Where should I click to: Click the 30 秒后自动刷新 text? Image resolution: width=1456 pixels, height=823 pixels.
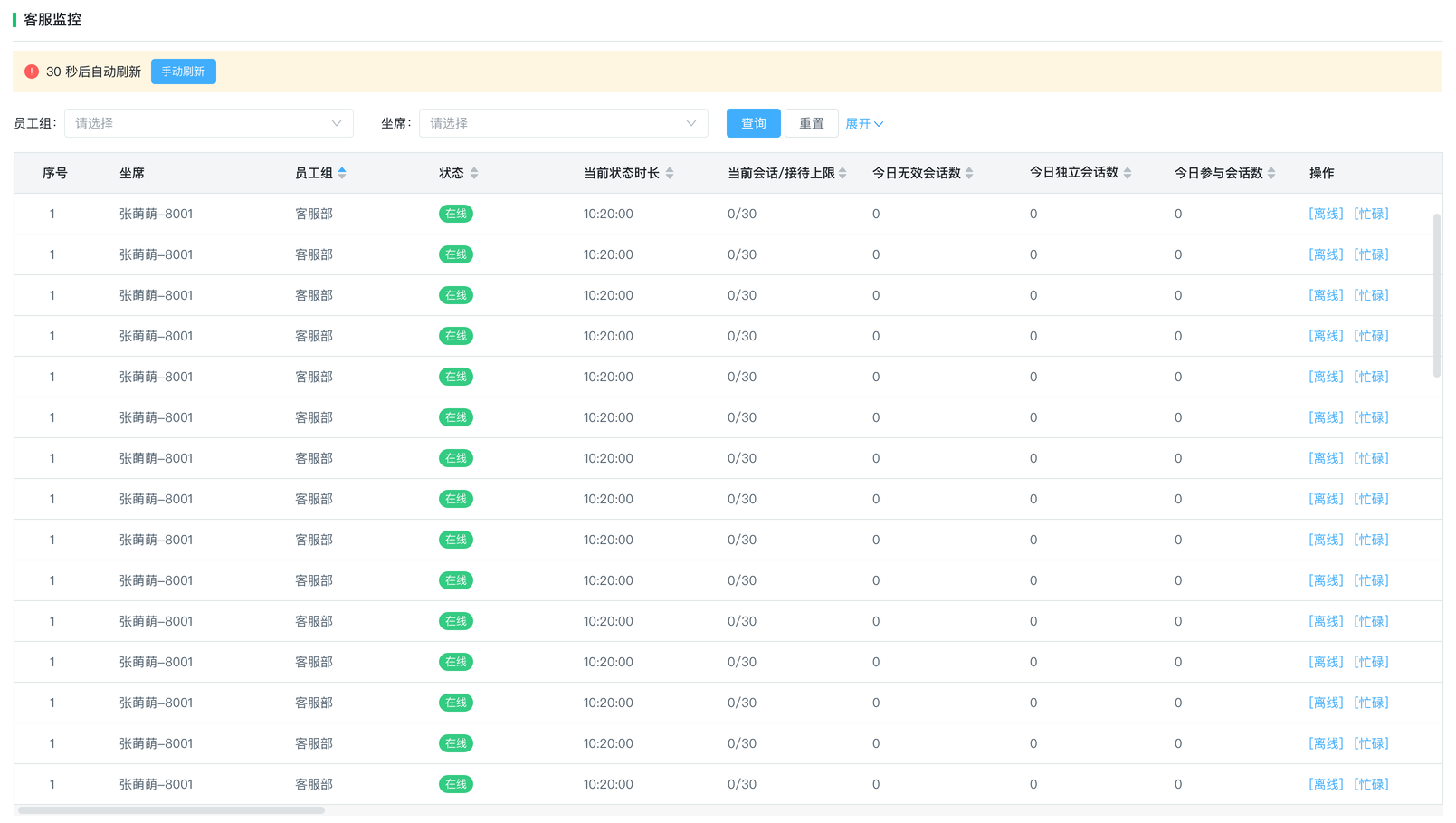click(x=93, y=72)
